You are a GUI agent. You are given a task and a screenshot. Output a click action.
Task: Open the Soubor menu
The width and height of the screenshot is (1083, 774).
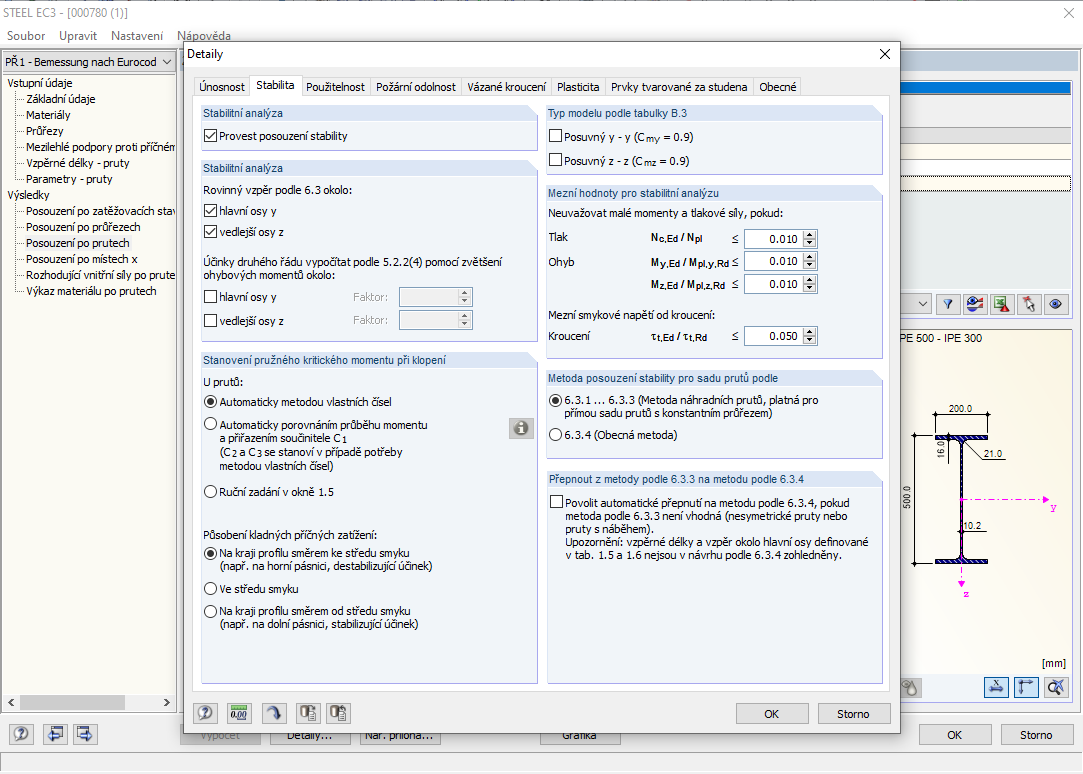pyautogui.click(x=26, y=36)
